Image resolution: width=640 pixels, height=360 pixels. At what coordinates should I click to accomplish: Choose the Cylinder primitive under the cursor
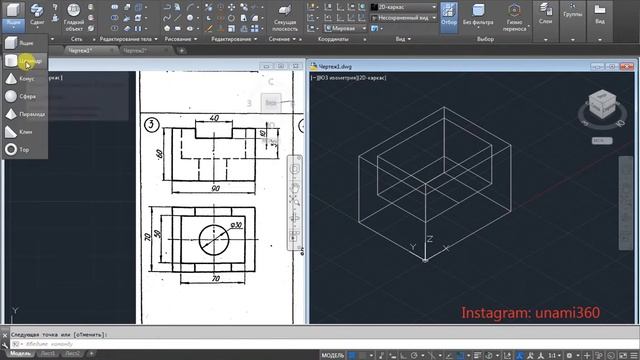24,61
